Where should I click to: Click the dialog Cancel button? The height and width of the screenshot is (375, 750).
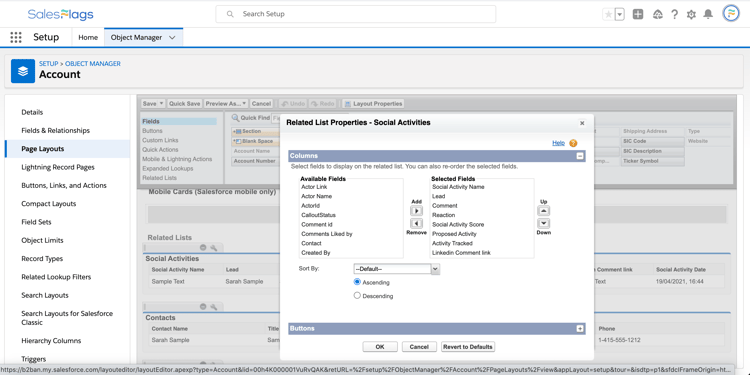tap(419, 347)
